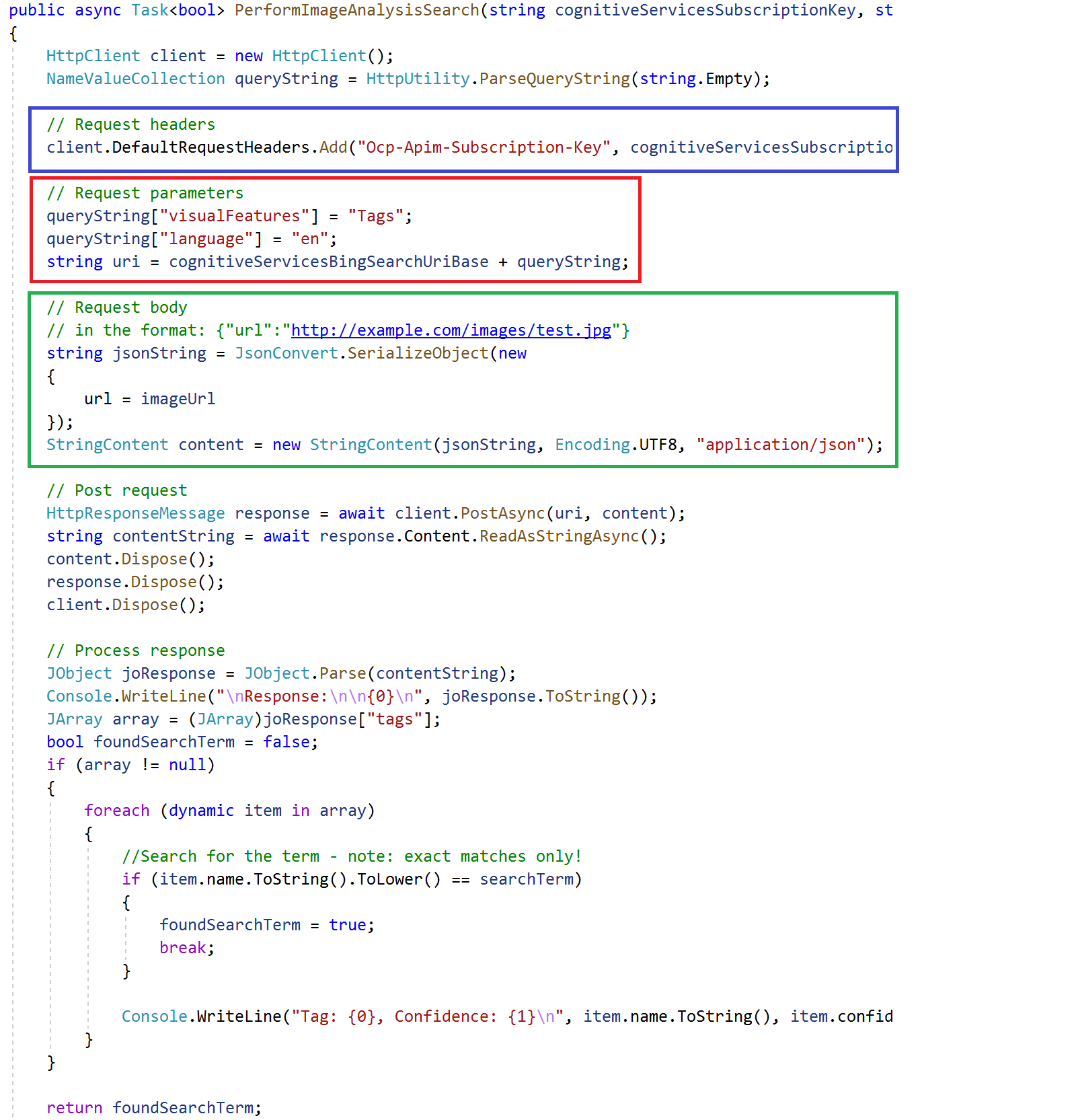Place cursor on the client.Dispose() line

(125, 605)
